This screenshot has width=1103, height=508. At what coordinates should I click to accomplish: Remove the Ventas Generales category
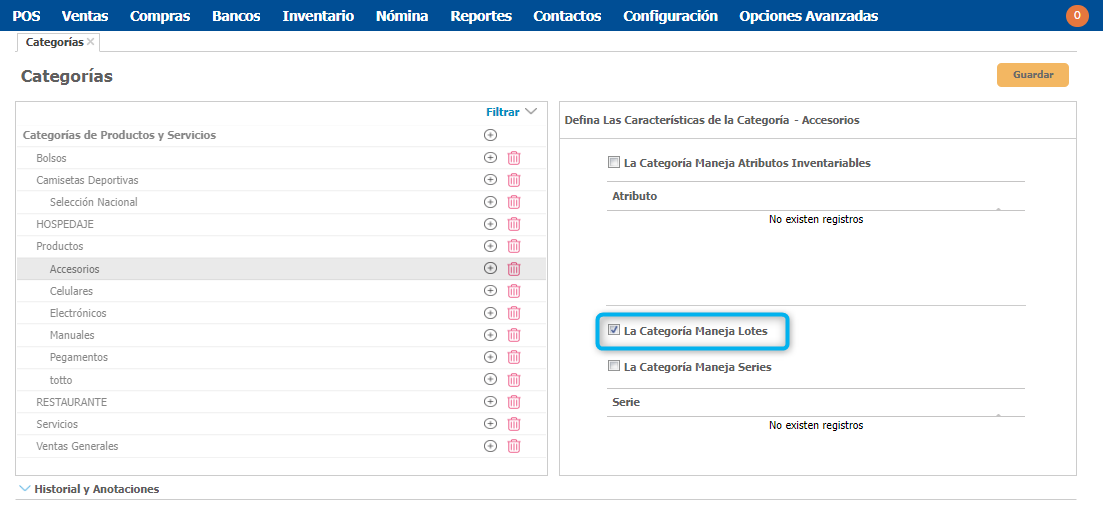[514, 446]
